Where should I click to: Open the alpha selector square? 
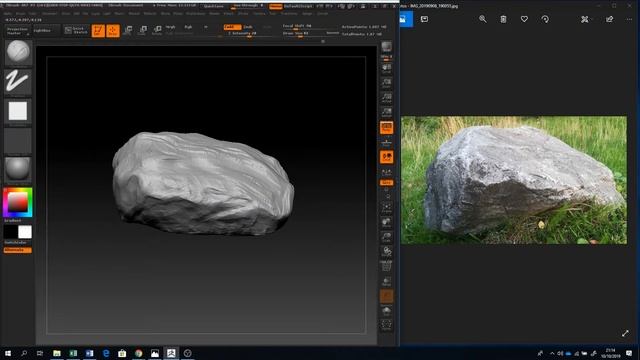point(18,111)
